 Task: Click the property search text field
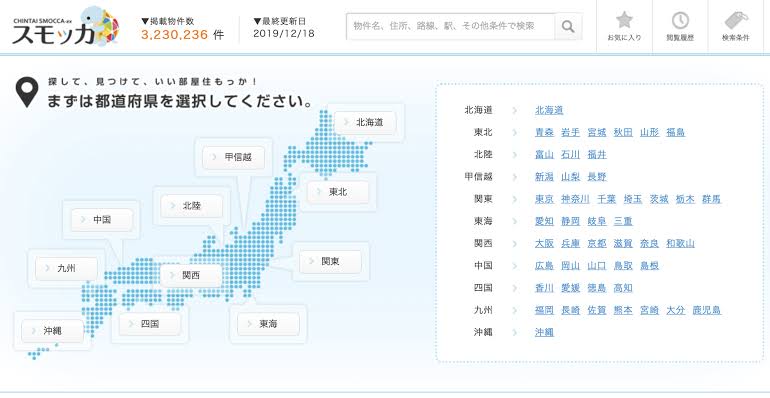pyautogui.click(x=451, y=27)
